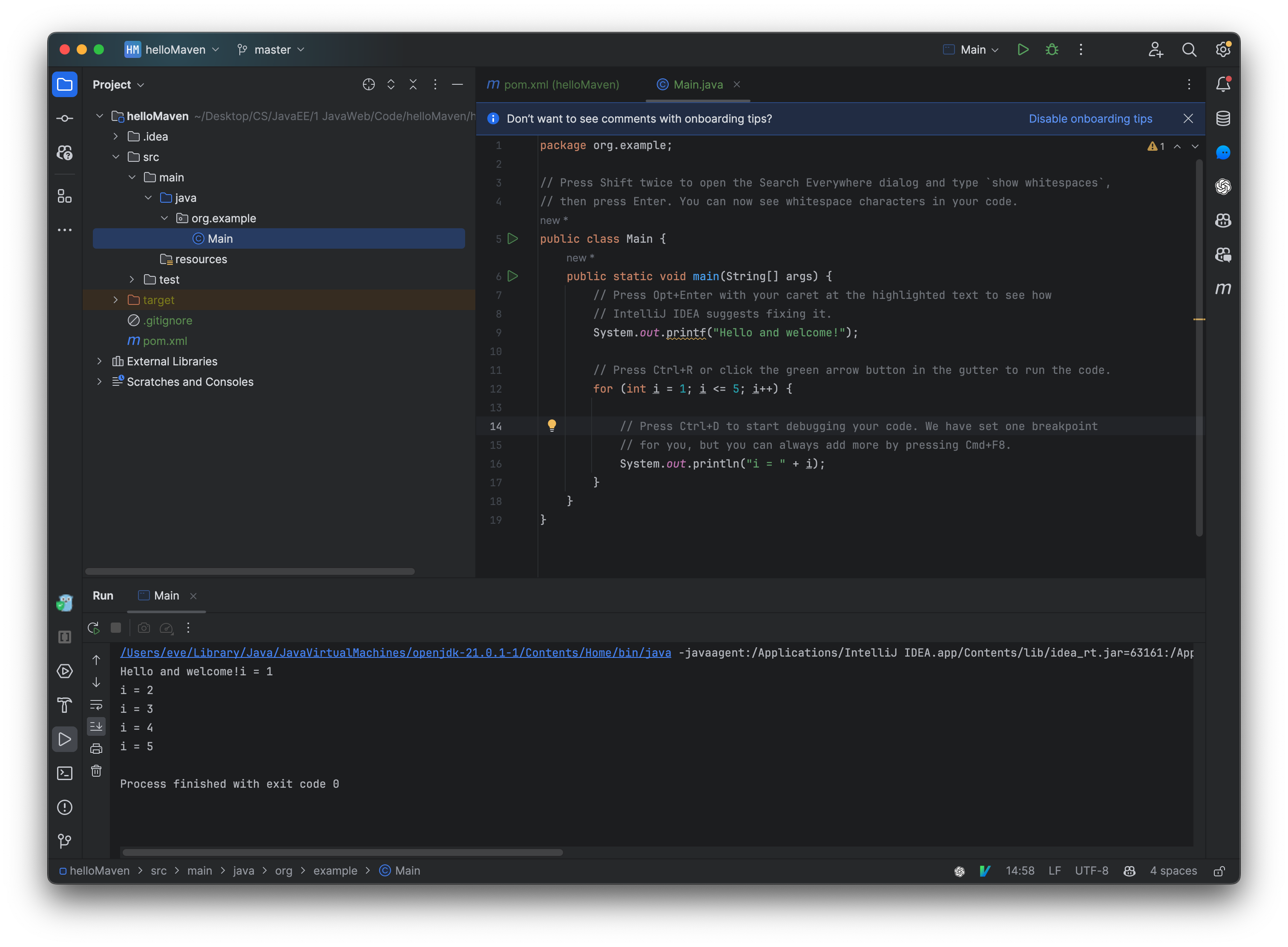
Task: Toggle the file writable lock in status bar
Action: [x=1219, y=871]
